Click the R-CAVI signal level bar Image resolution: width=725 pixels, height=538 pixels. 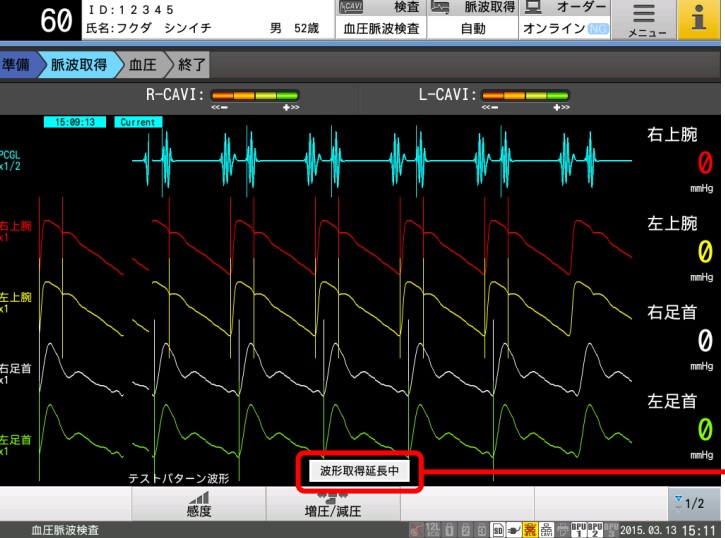(255, 96)
